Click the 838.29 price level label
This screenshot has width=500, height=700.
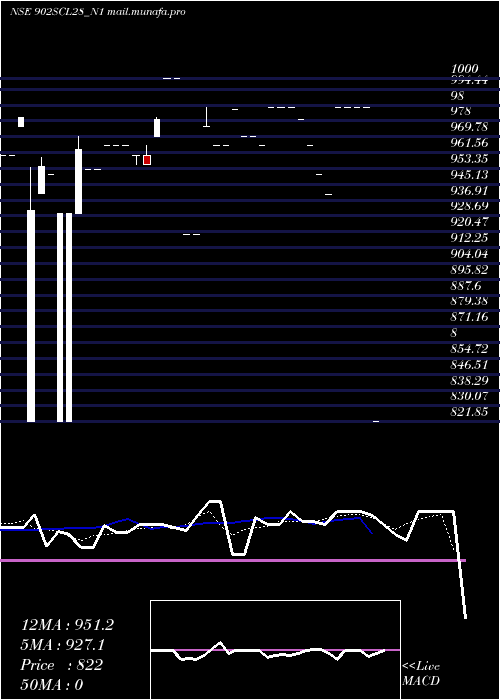point(469,380)
